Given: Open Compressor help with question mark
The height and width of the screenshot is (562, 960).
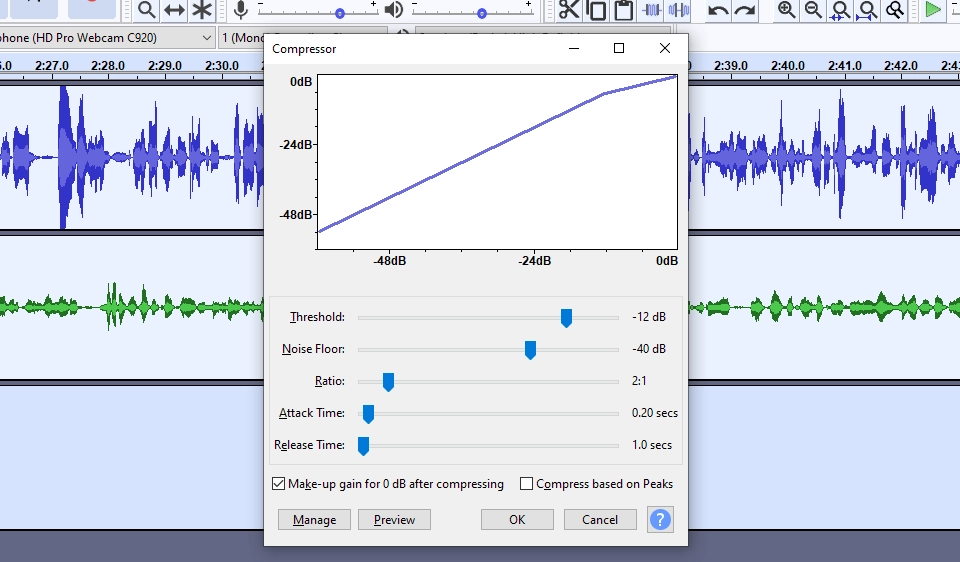Looking at the screenshot, I should click(x=660, y=519).
